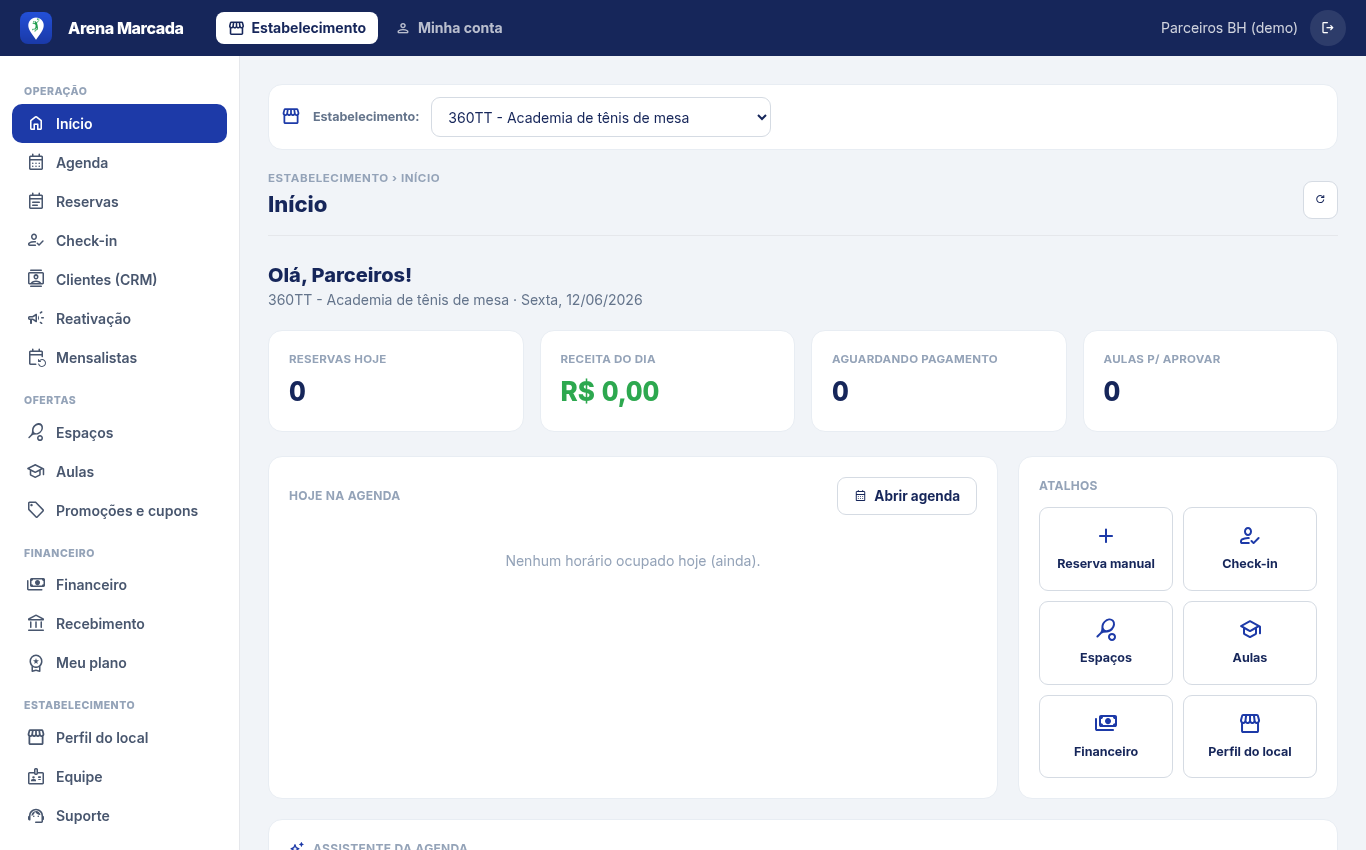Click the badge icon beside Meu plano
This screenshot has width=1366, height=850.
36,663
